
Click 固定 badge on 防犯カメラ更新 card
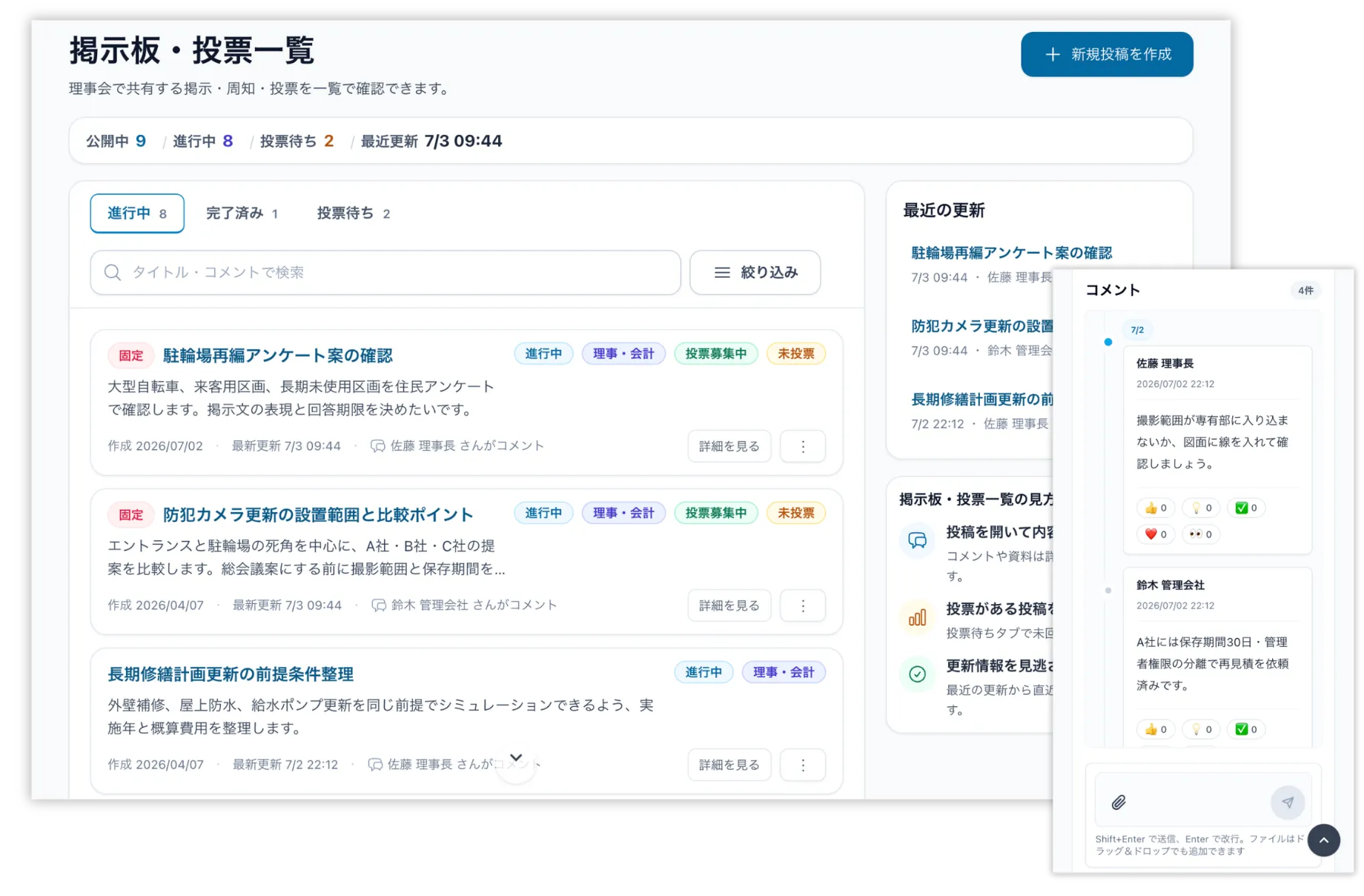pos(130,515)
